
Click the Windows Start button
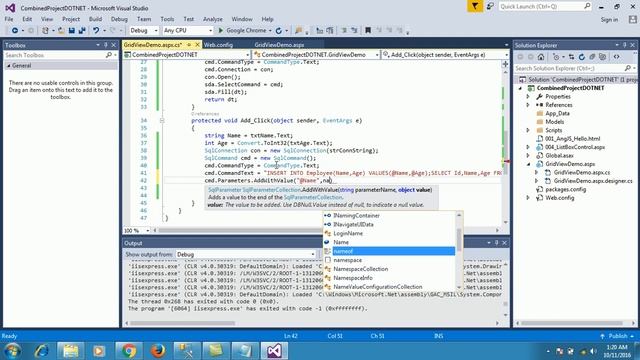13,351
